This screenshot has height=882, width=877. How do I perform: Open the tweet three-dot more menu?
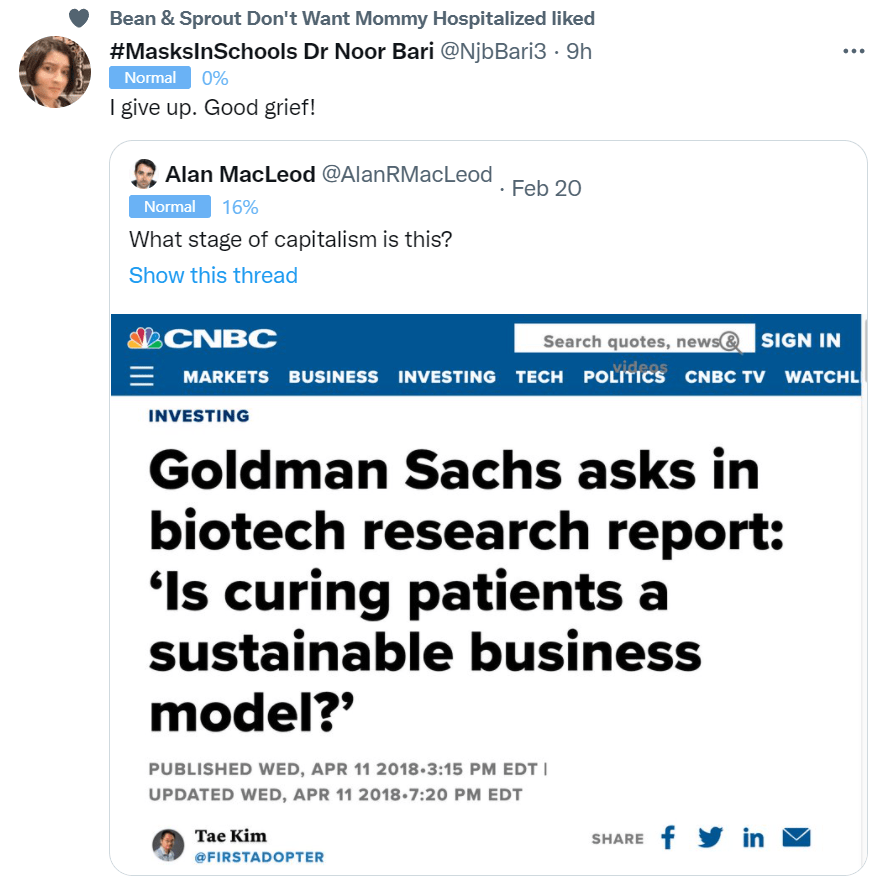(853, 52)
